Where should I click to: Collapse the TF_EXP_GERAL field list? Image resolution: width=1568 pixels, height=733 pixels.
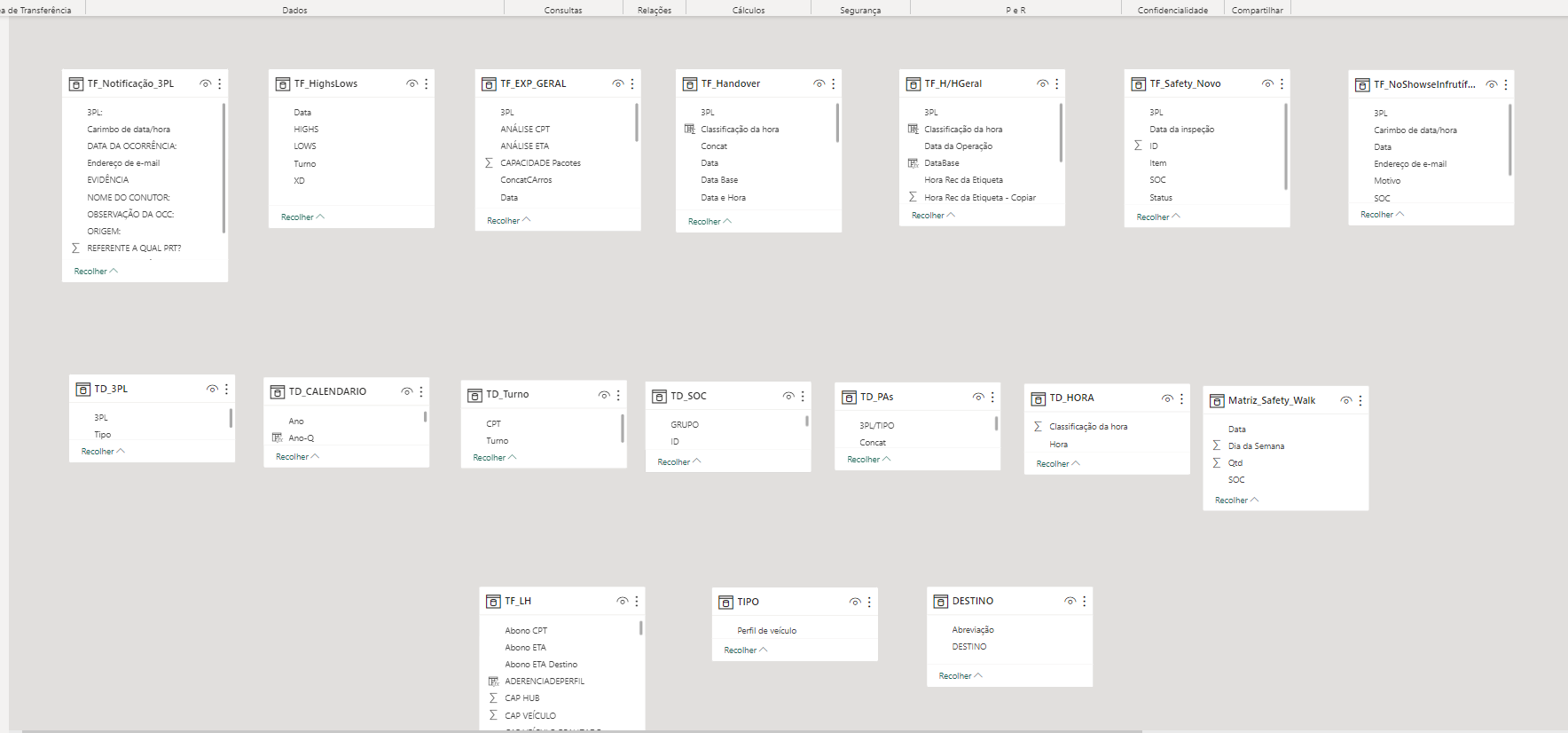point(508,221)
